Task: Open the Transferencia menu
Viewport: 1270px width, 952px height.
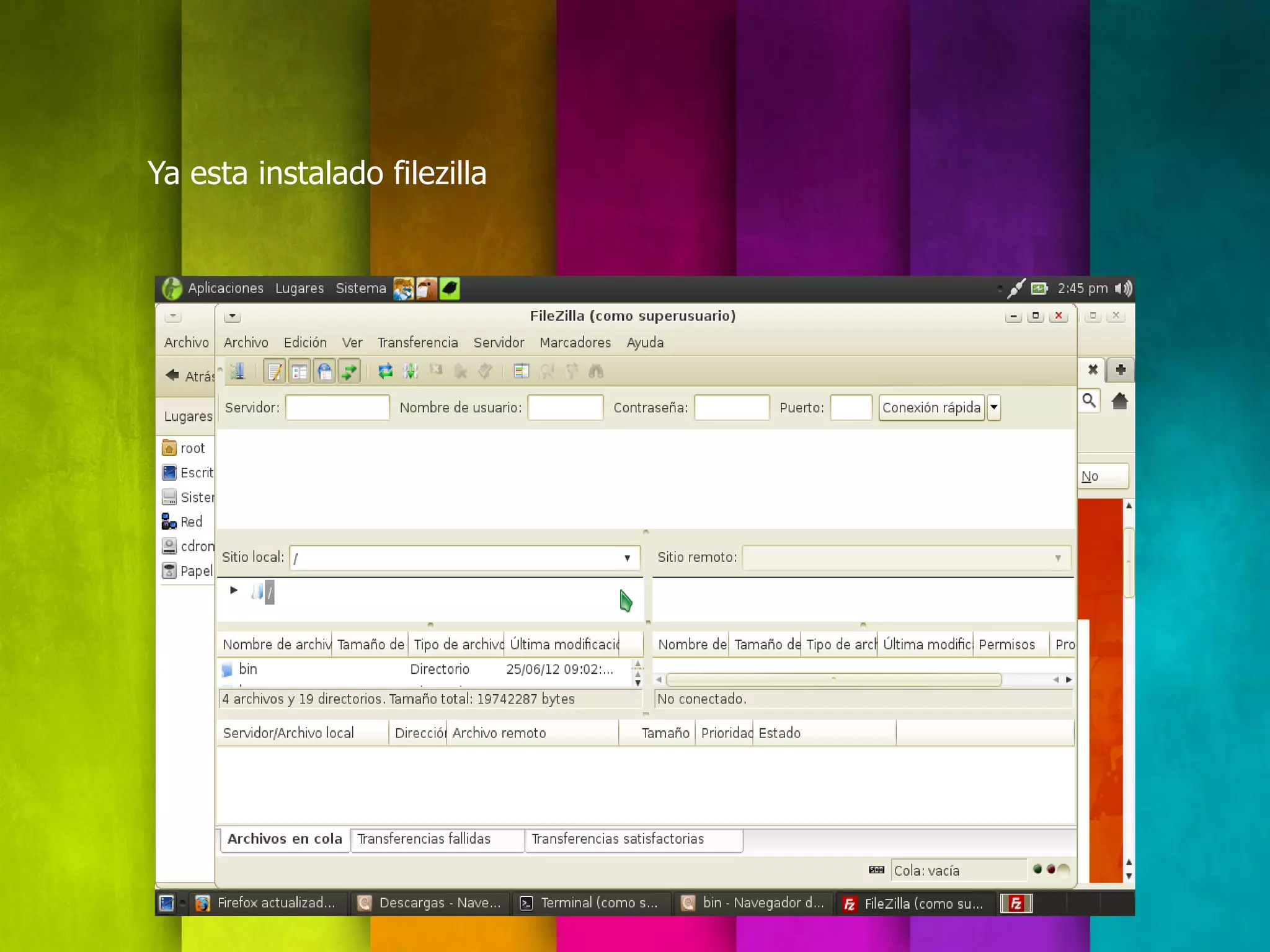Action: click(x=417, y=342)
